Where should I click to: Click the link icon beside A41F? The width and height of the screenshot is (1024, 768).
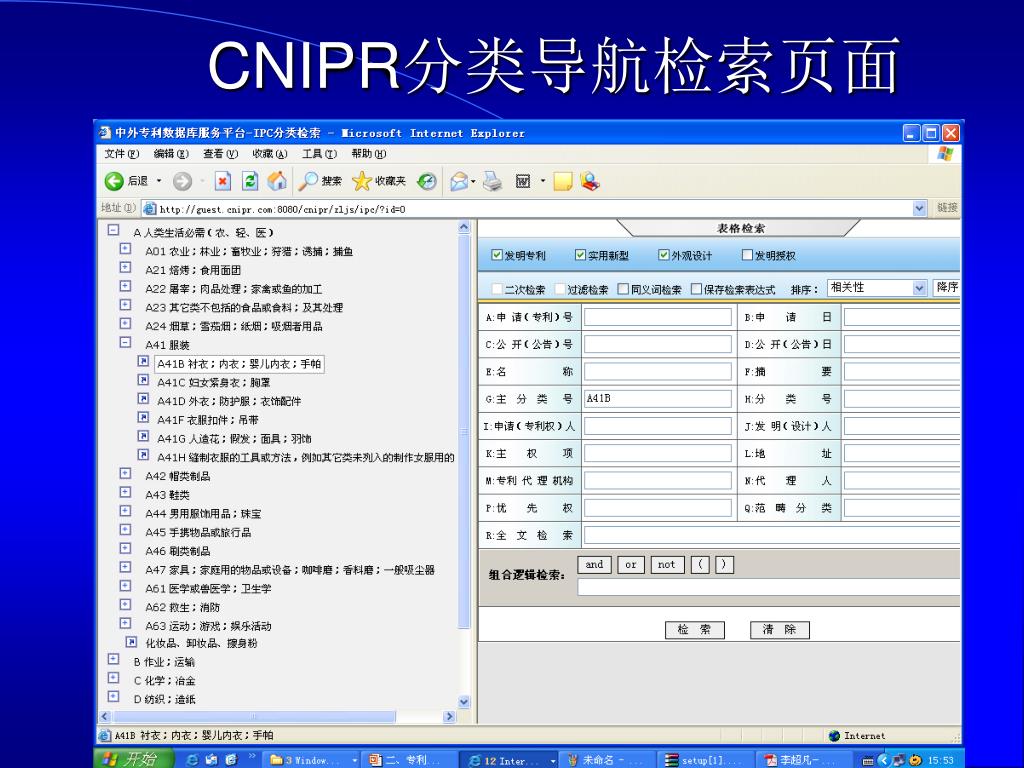pyautogui.click(x=143, y=417)
